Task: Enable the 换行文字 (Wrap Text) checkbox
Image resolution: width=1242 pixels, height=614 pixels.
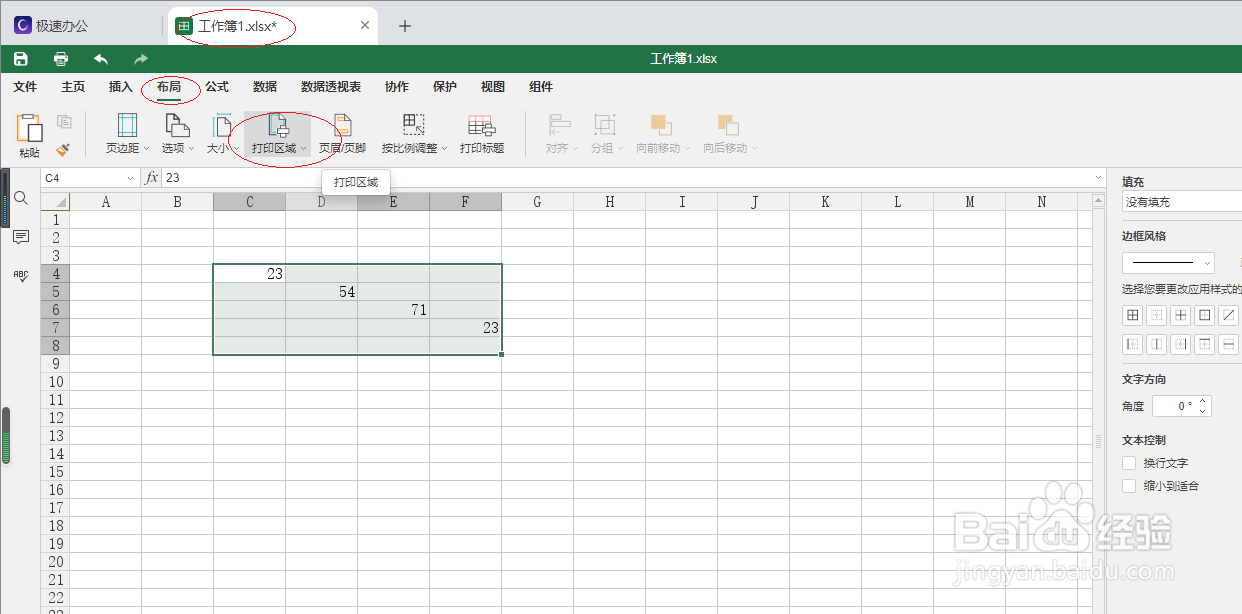Action: click(1128, 463)
